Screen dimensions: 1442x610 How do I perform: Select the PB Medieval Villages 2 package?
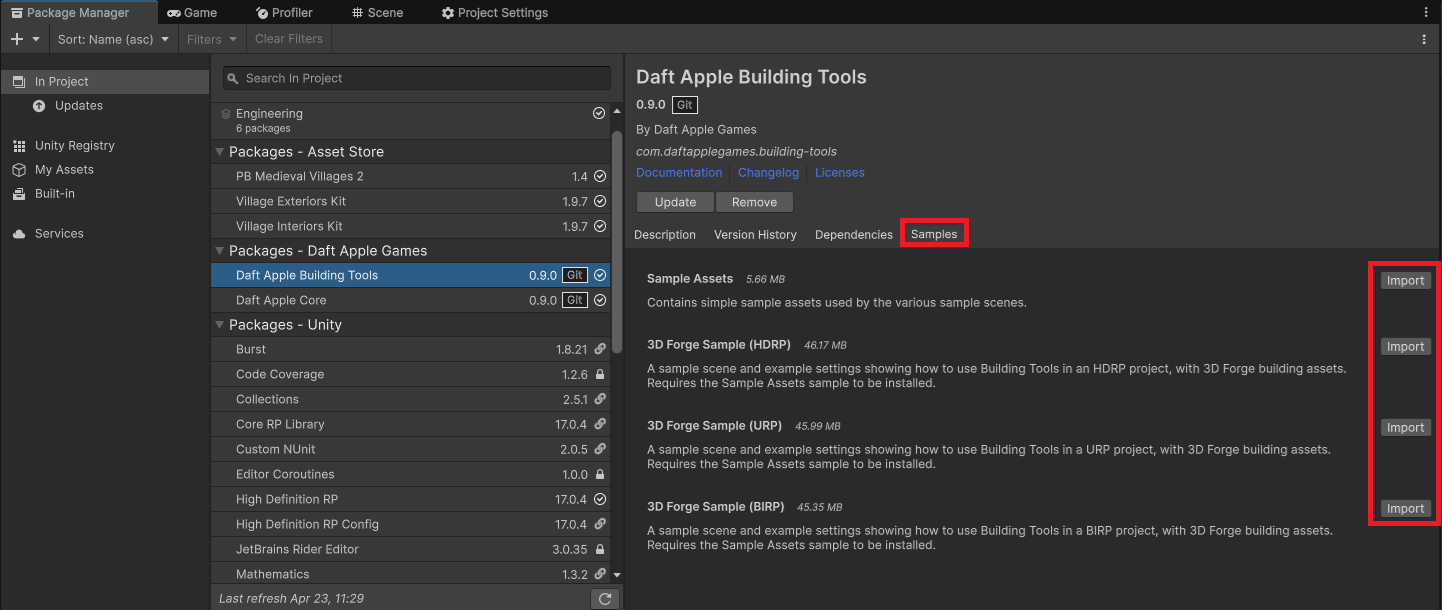coord(410,176)
